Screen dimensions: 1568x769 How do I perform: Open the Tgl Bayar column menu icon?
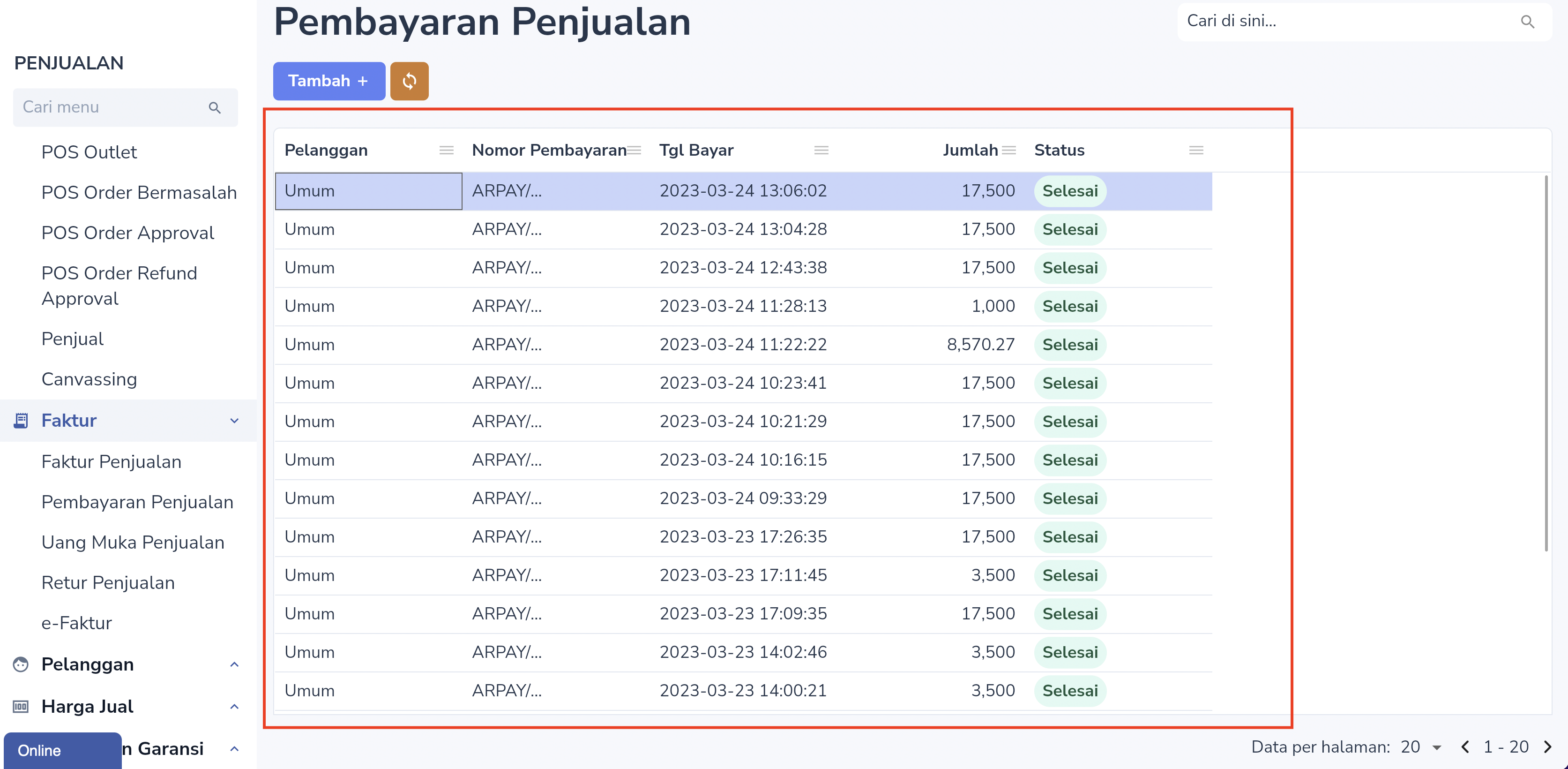point(821,151)
